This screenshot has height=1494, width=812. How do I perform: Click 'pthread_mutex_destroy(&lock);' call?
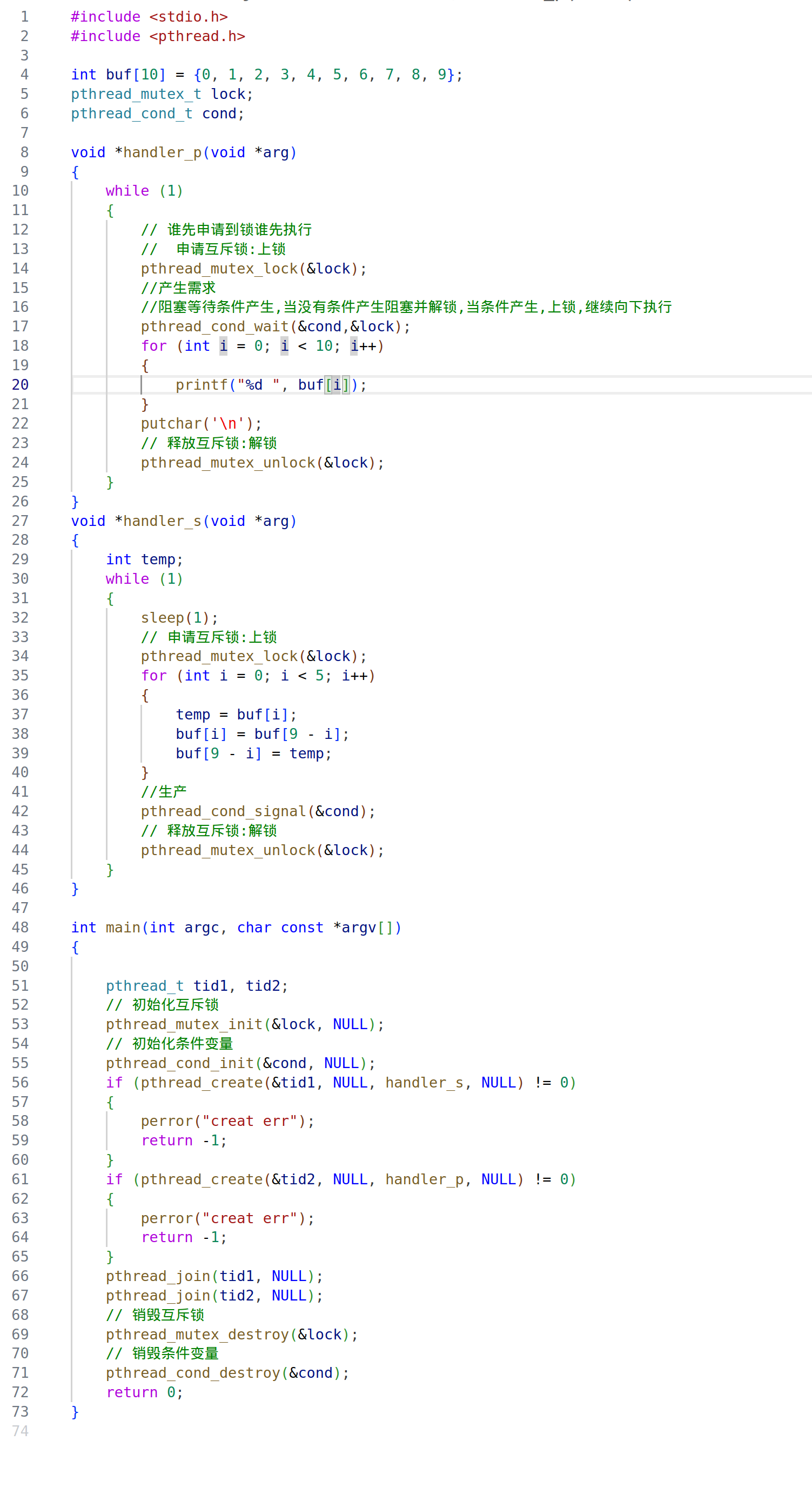click(x=232, y=1335)
